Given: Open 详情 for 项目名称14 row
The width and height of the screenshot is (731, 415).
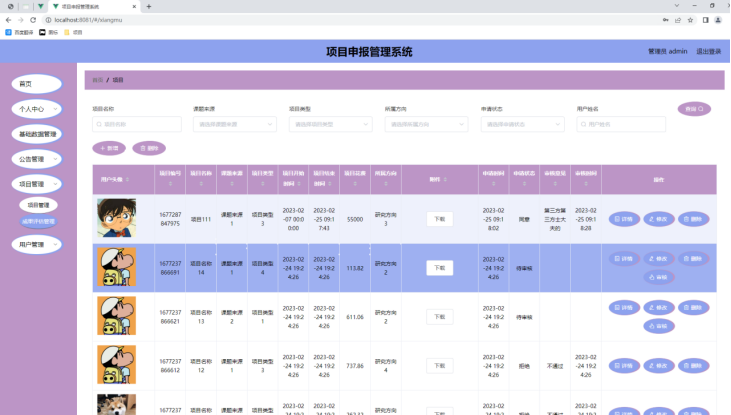Looking at the screenshot, I should [624, 259].
